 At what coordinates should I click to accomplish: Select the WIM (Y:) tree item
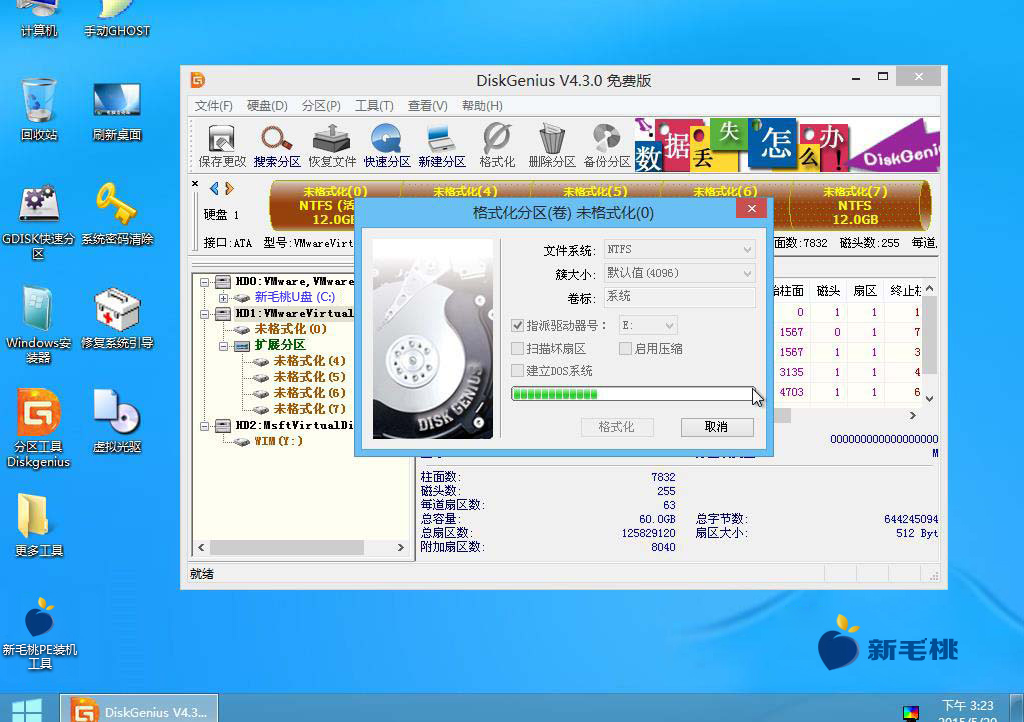click(278, 441)
